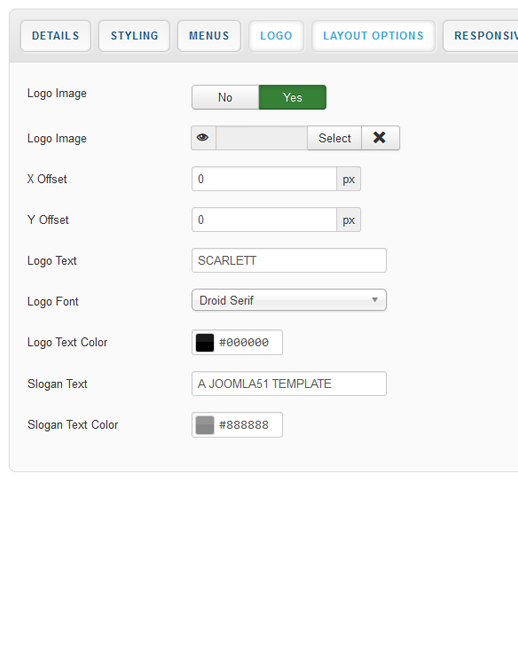Click the black Logo Text Color swatch
This screenshot has width=518, height=657.
click(205, 342)
